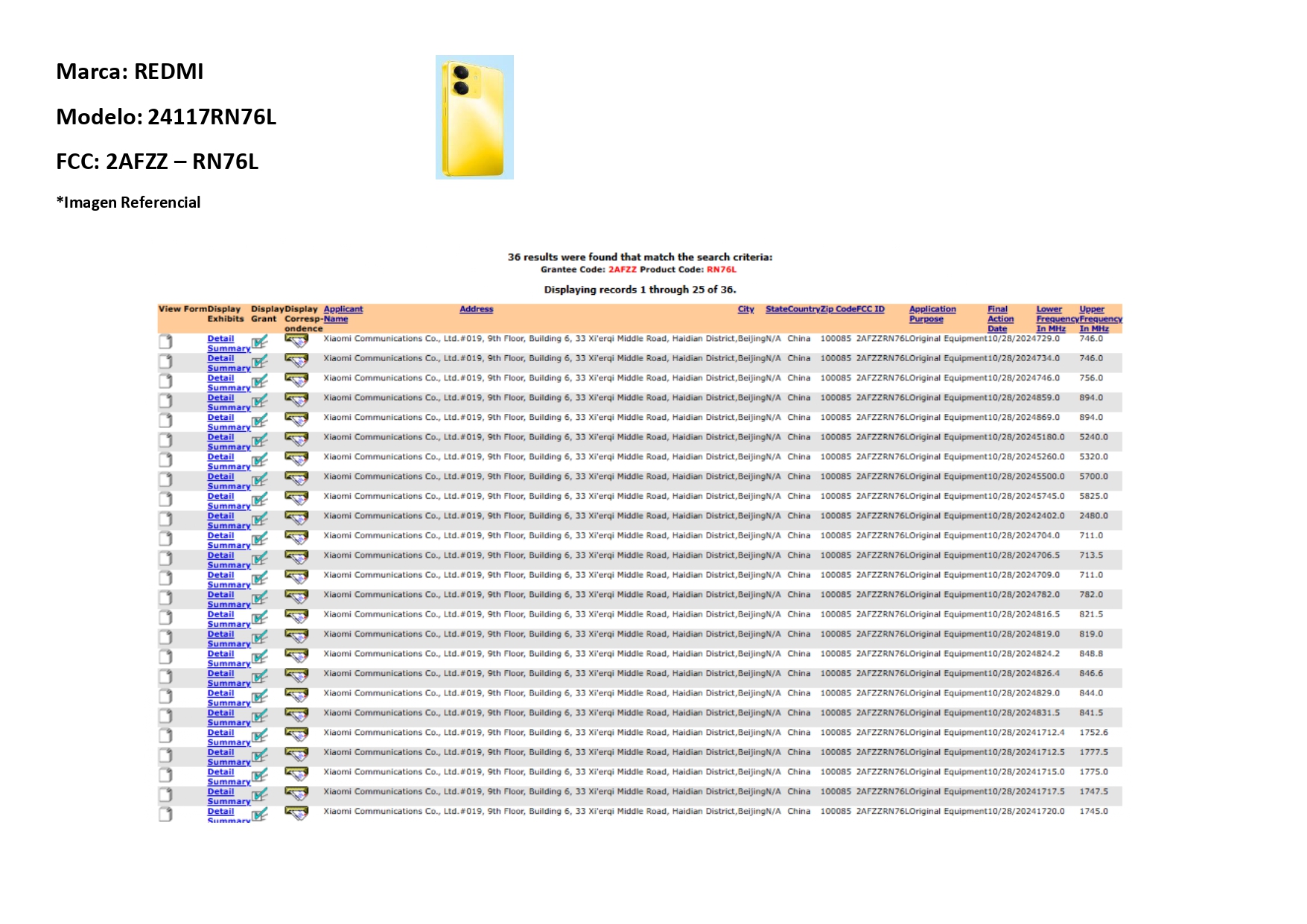
Task: Click View Form icon in 1715.0 MHz row
Action: 165,776
